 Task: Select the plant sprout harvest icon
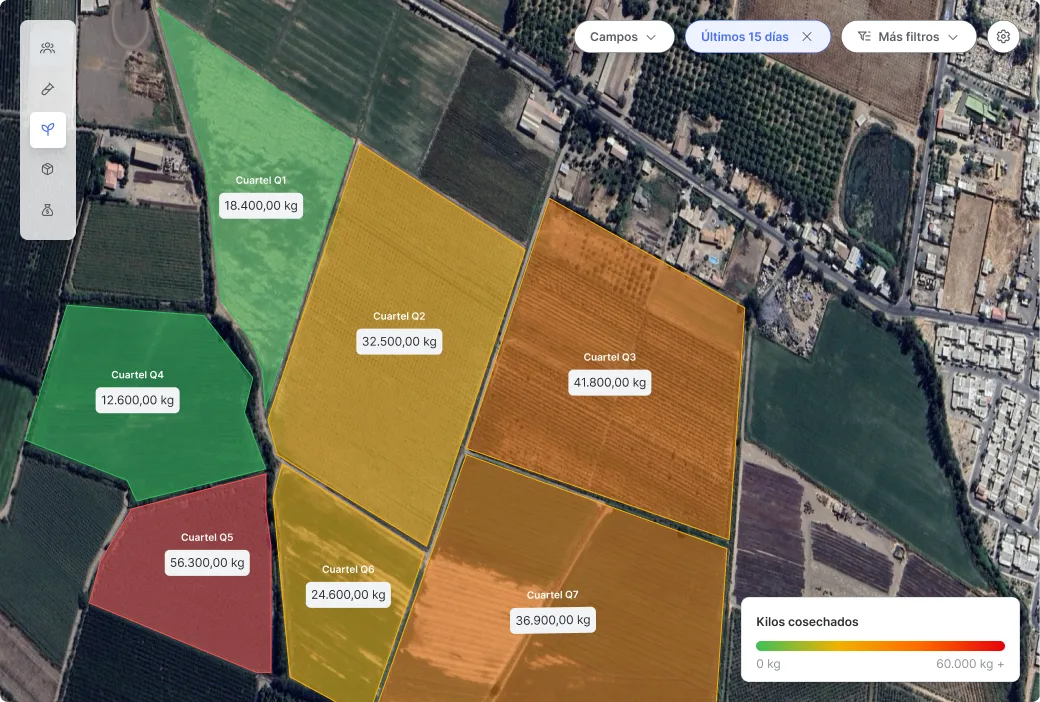[48, 129]
